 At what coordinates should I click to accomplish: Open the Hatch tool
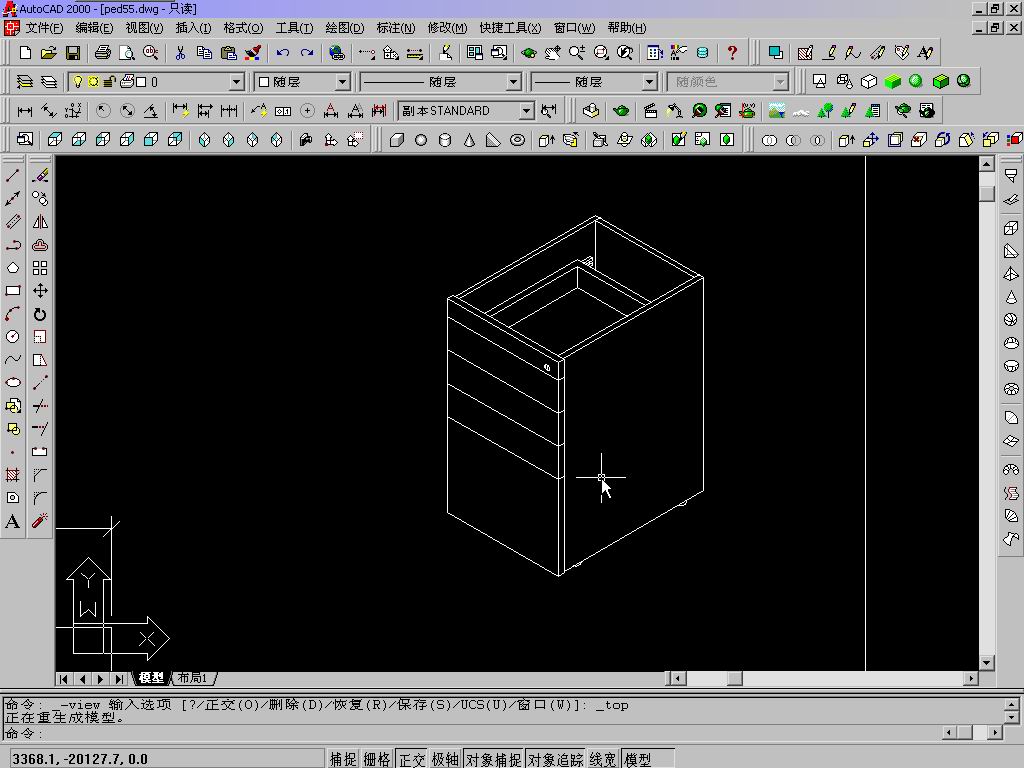pos(12,475)
